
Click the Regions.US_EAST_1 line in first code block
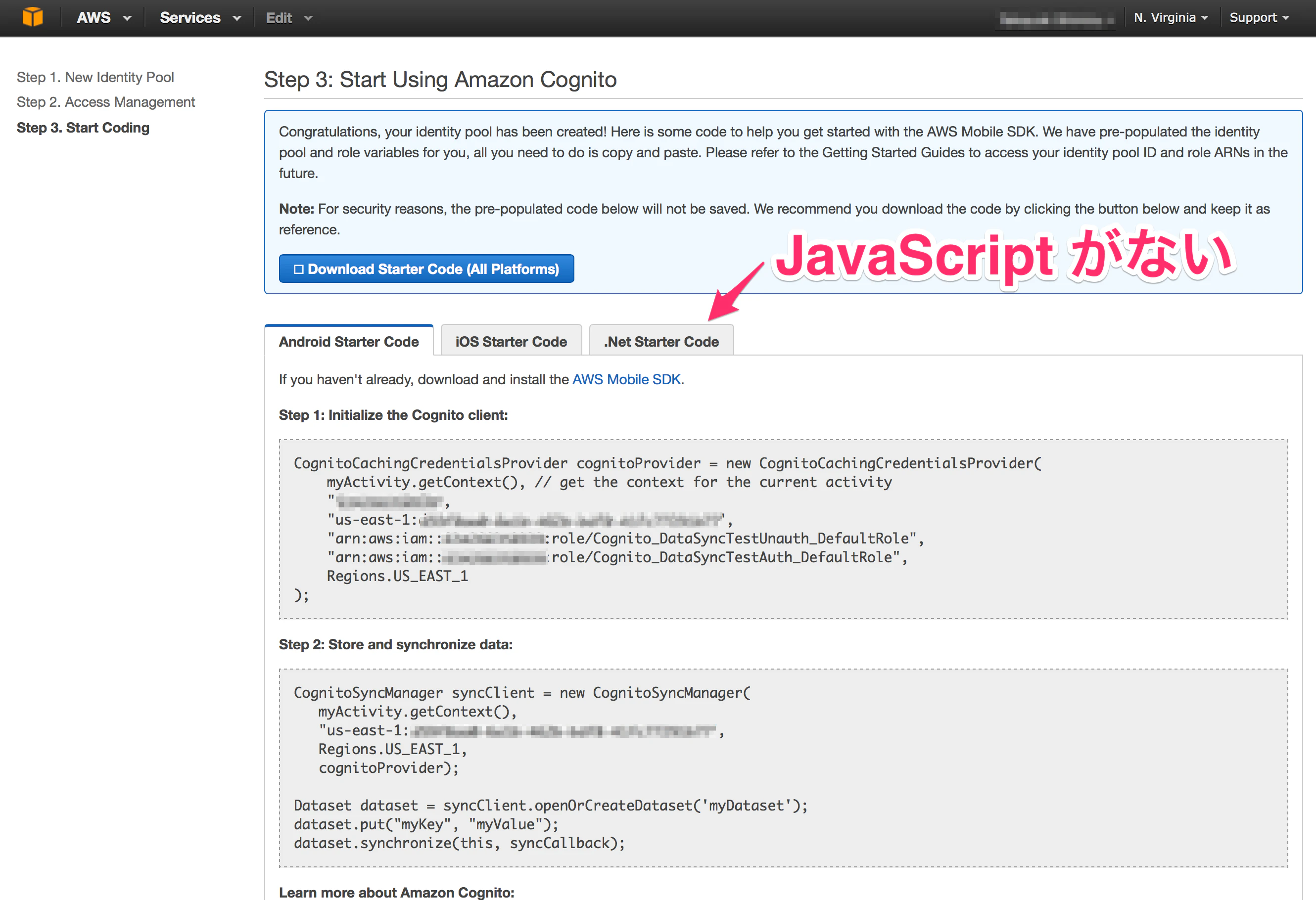[397, 576]
